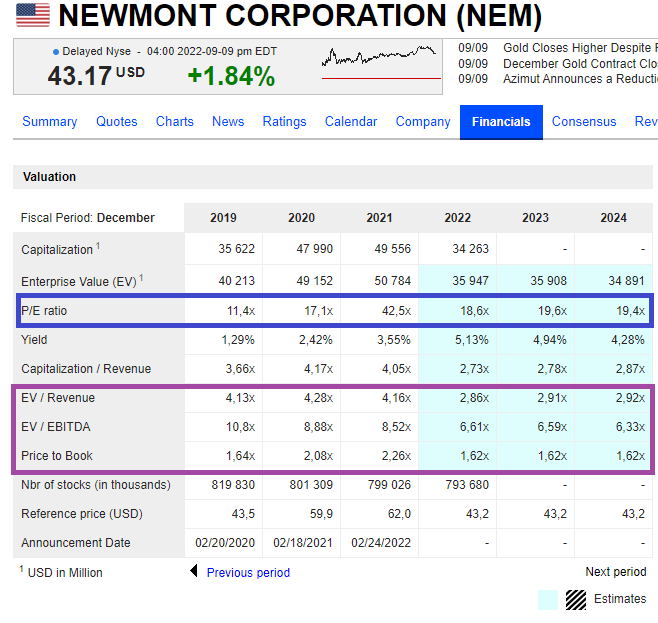
Task: Open the Summary tab
Action: (49, 122)
